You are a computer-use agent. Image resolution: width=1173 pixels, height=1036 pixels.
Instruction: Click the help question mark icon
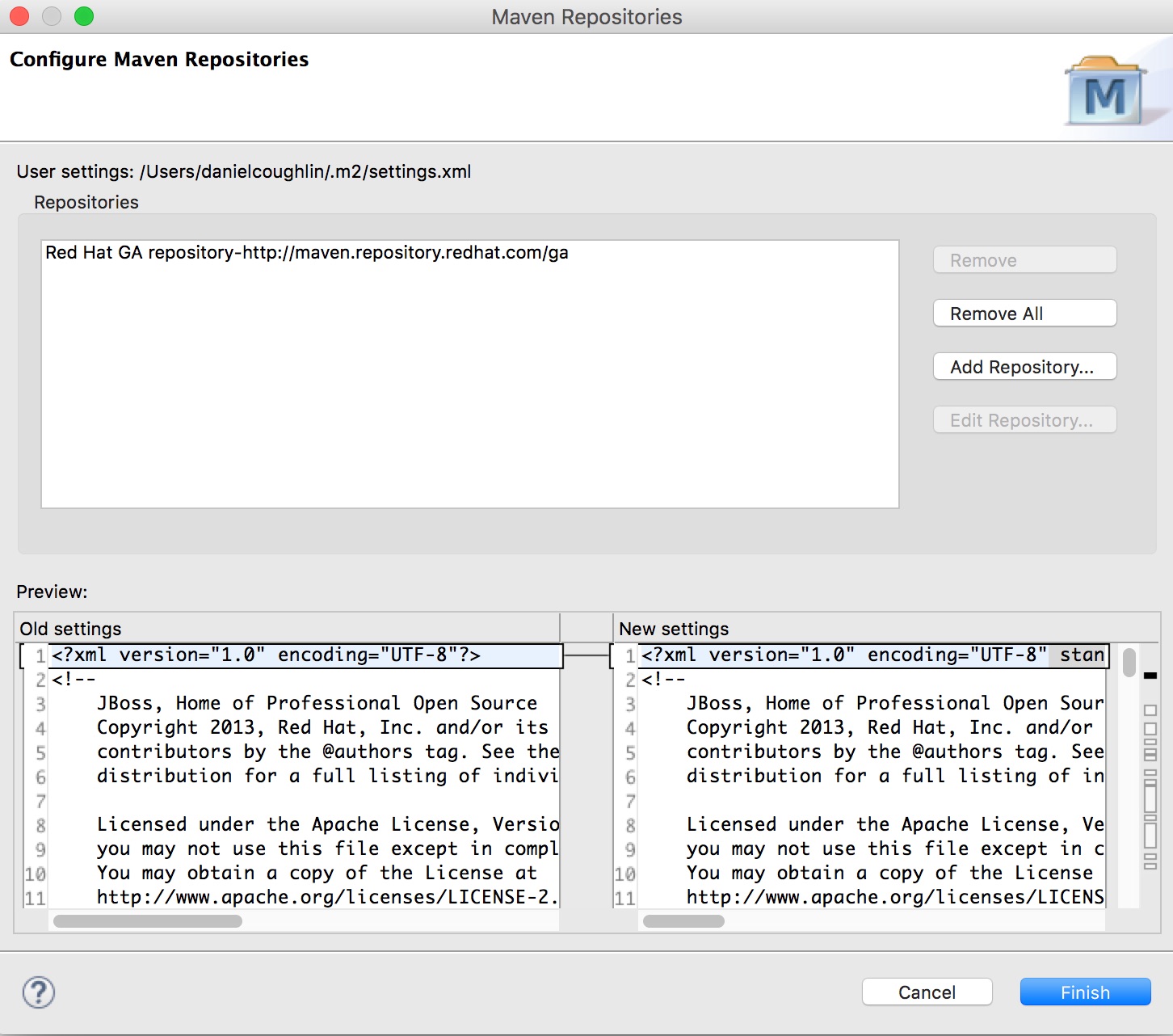pos(39,992)
